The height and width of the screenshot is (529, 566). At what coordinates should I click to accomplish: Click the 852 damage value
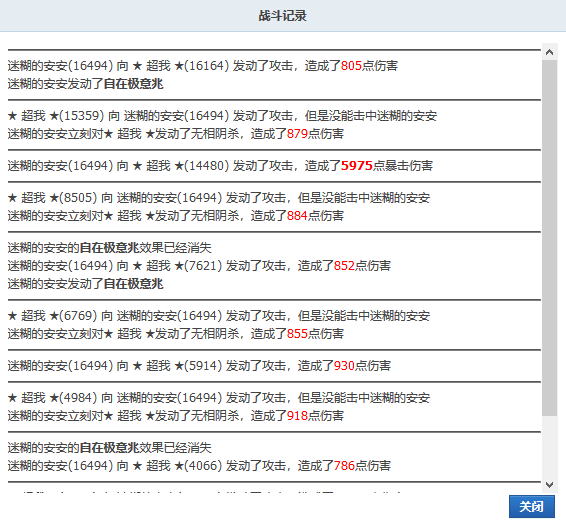[344, 266]
